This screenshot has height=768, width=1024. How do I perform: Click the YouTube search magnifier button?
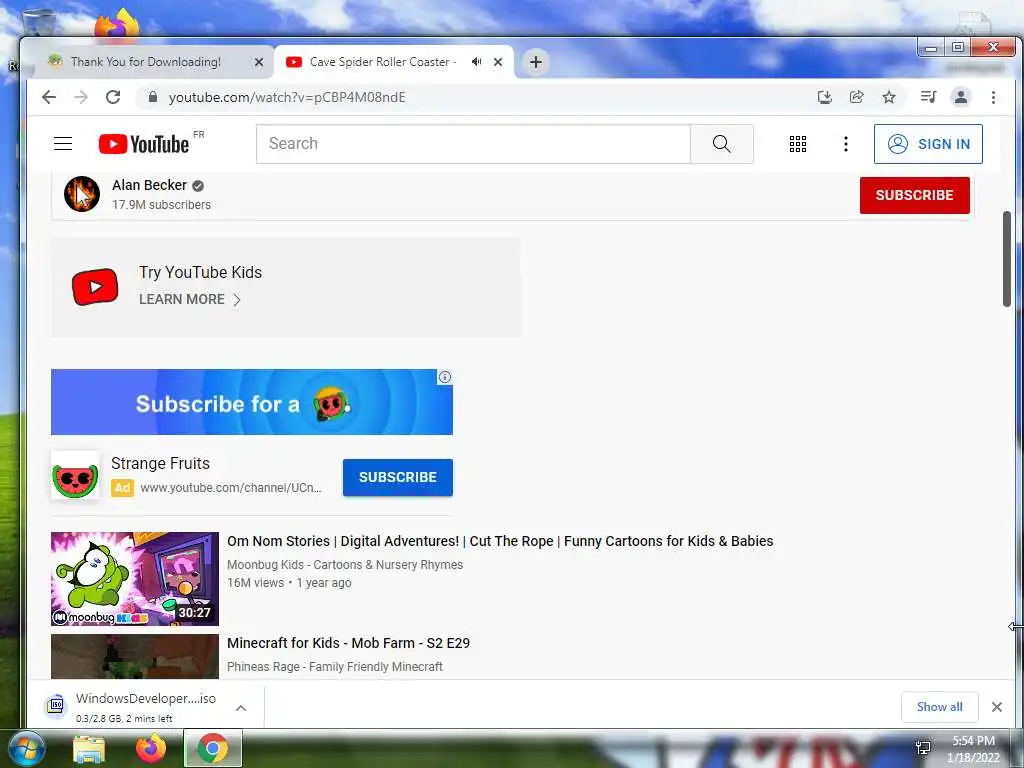[x=722, y=144]
